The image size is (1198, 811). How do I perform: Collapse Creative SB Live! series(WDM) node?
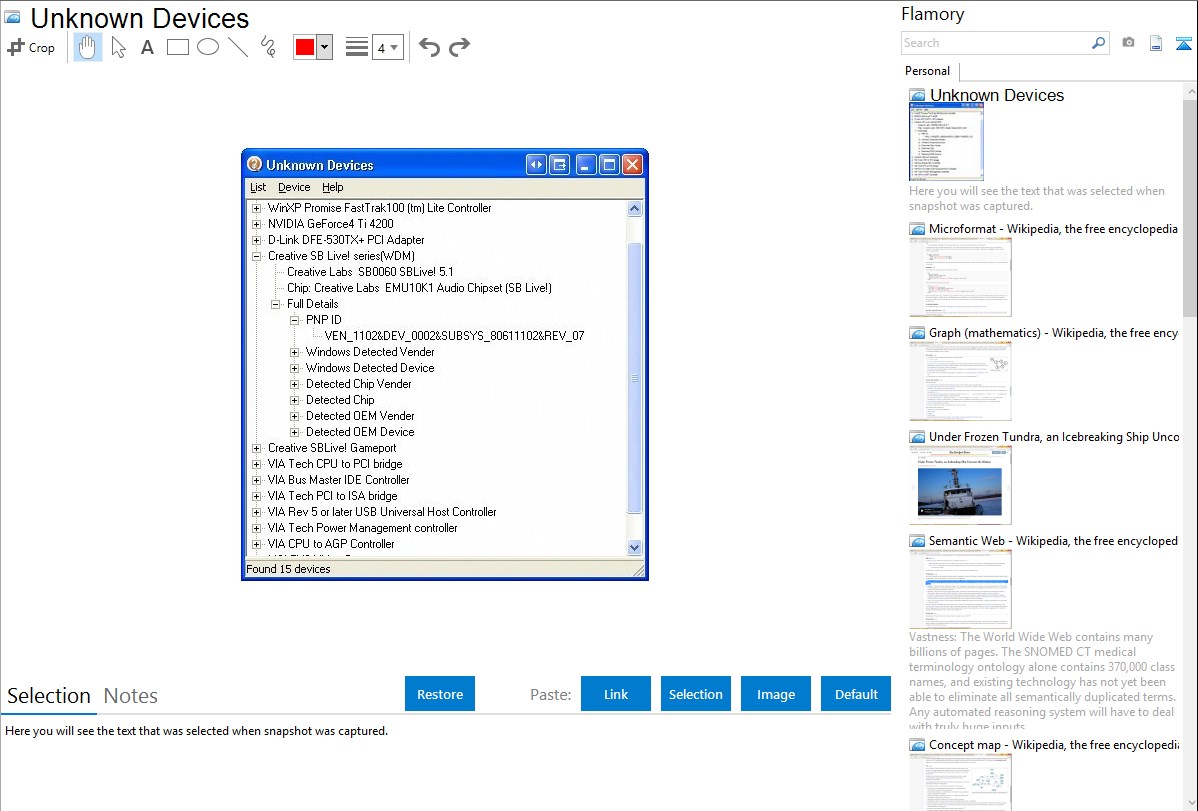(x=257, y=256)
